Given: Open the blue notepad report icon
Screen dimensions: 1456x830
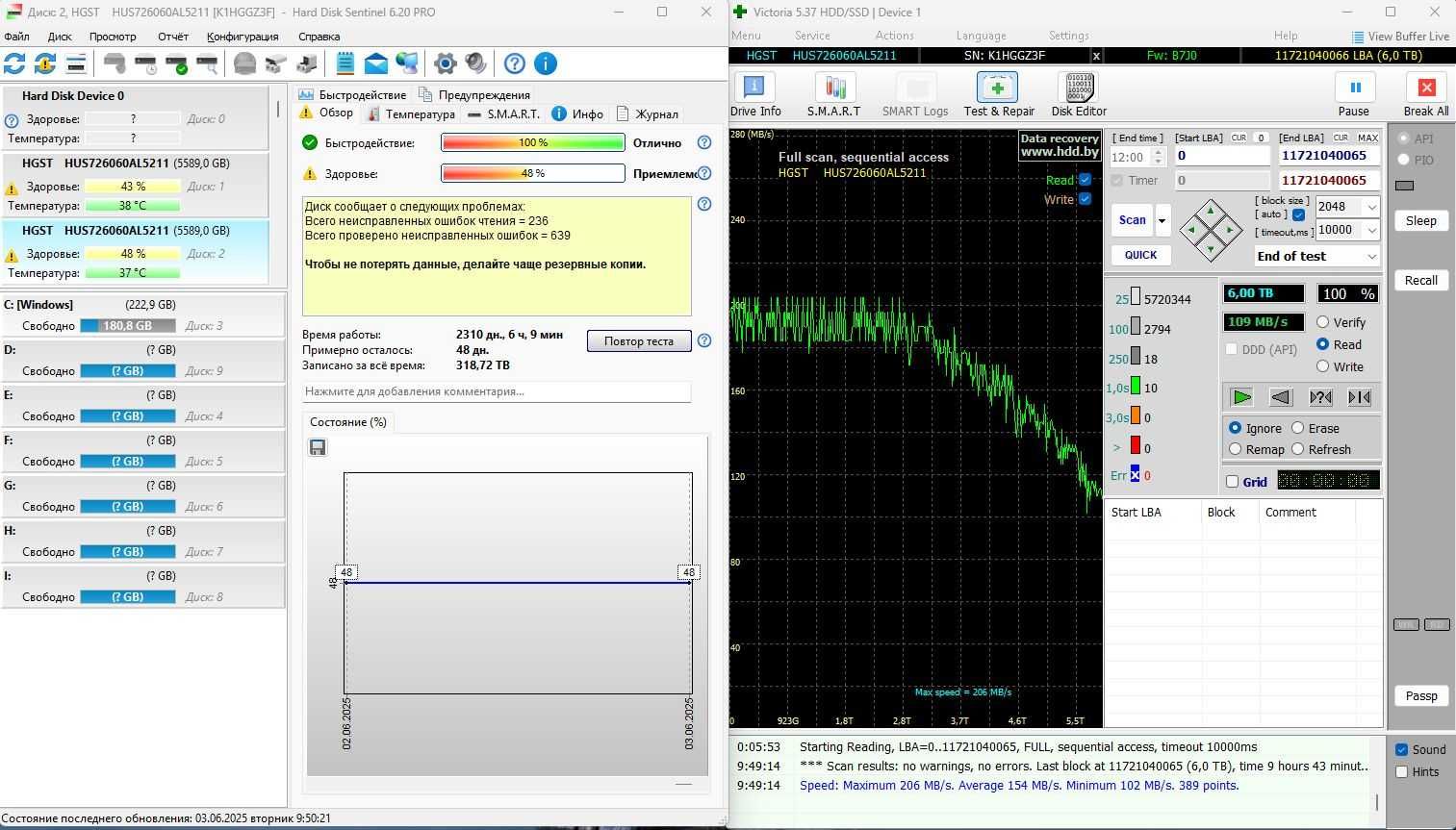Looking at the screenshot, I should [x=345, y=63].
